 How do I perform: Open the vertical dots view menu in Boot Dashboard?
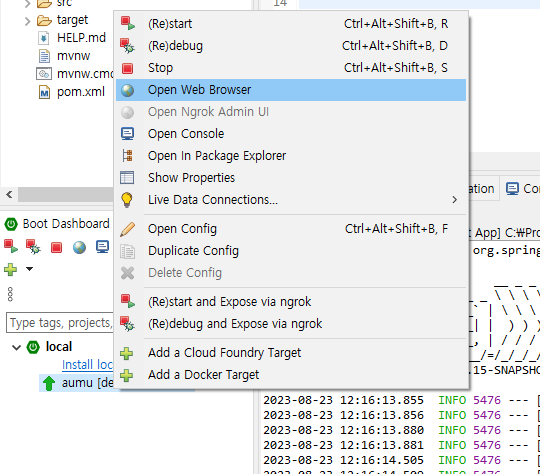[x=10, y=294]
